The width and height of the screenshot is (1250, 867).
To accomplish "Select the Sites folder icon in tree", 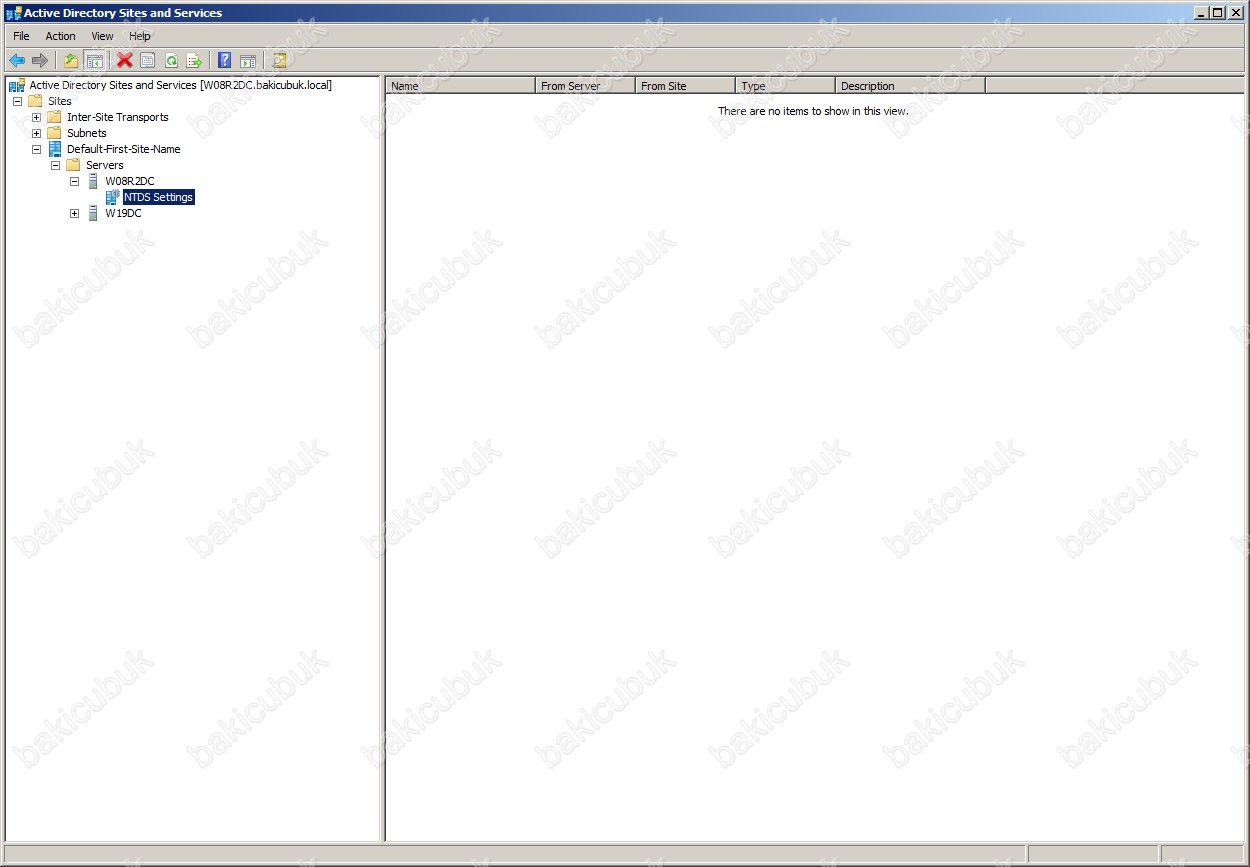I will 36,101.
